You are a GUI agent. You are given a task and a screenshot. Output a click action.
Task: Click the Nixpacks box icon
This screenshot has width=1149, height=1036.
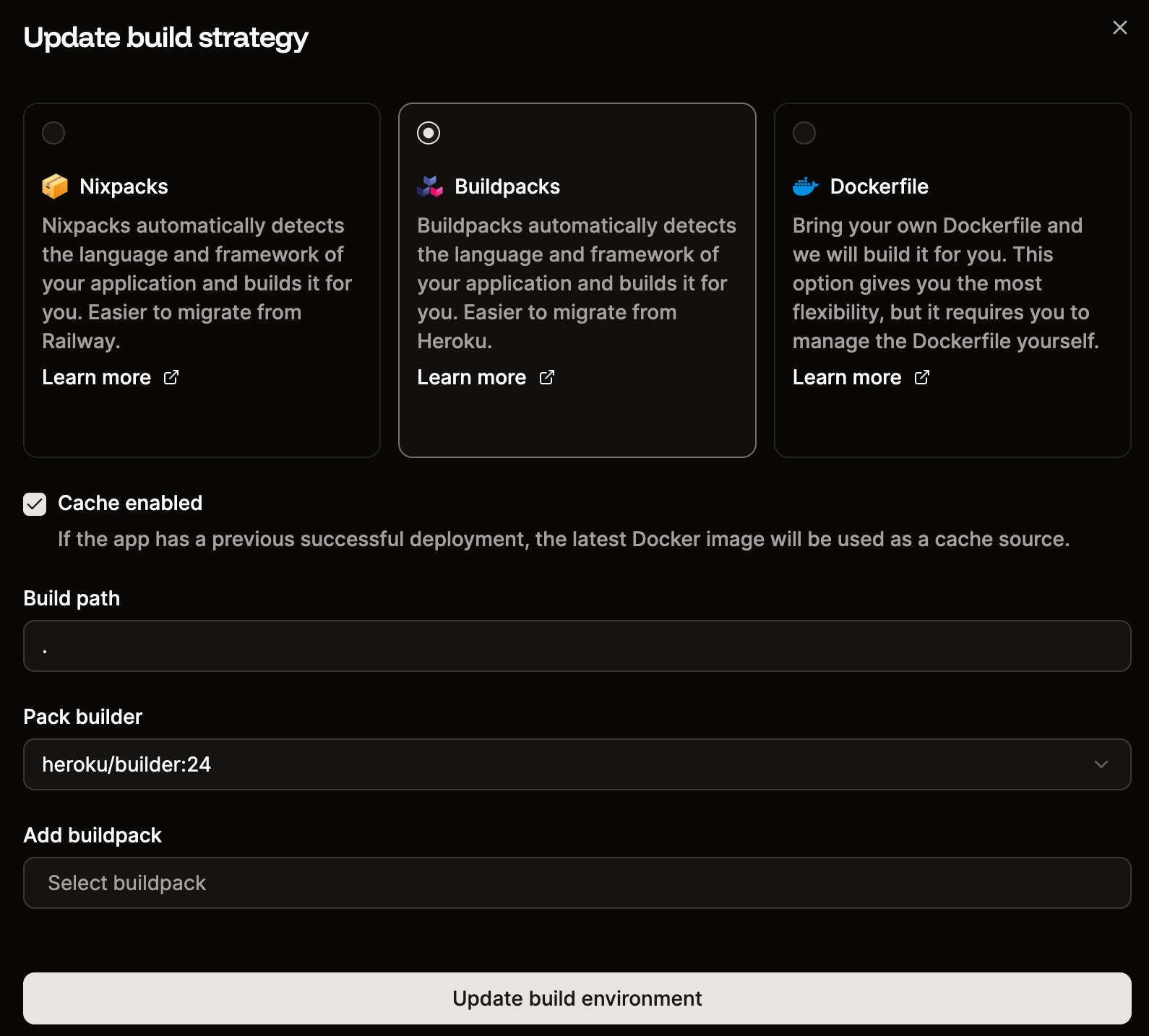(55, 186)
